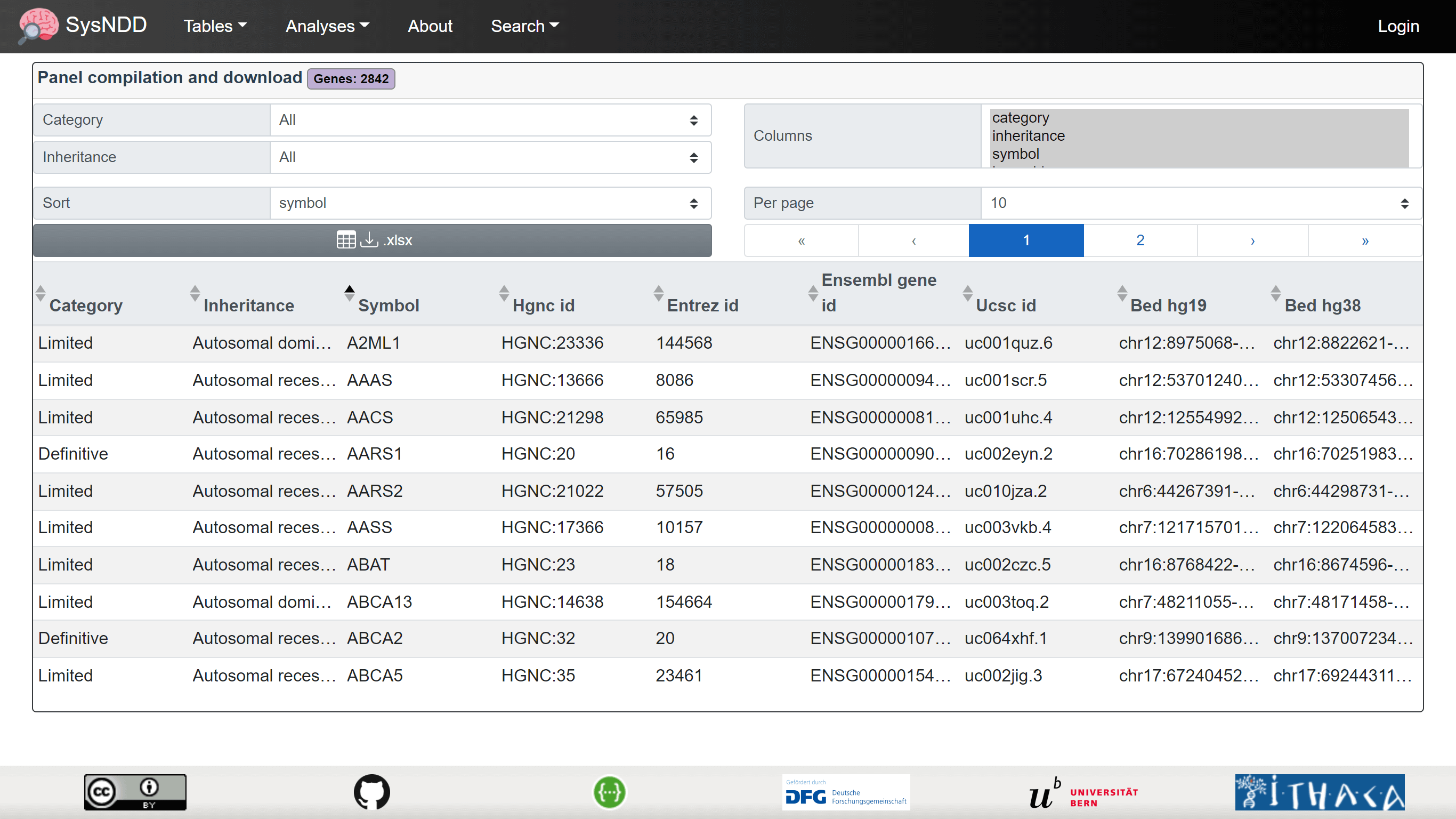Screen dimensions: 1456x819
Task: Click the AAAS symbol cell
Action: click(x=369, y=380)
